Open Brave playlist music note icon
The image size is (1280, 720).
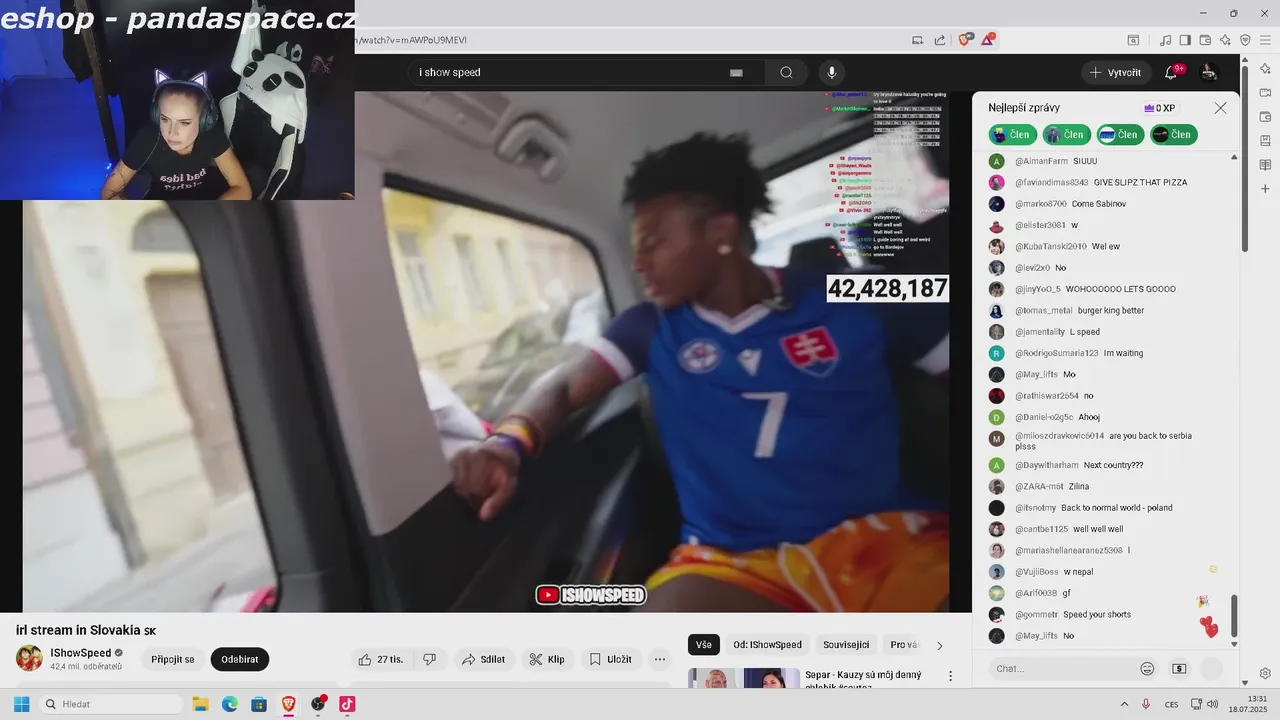pos(1165,40)
